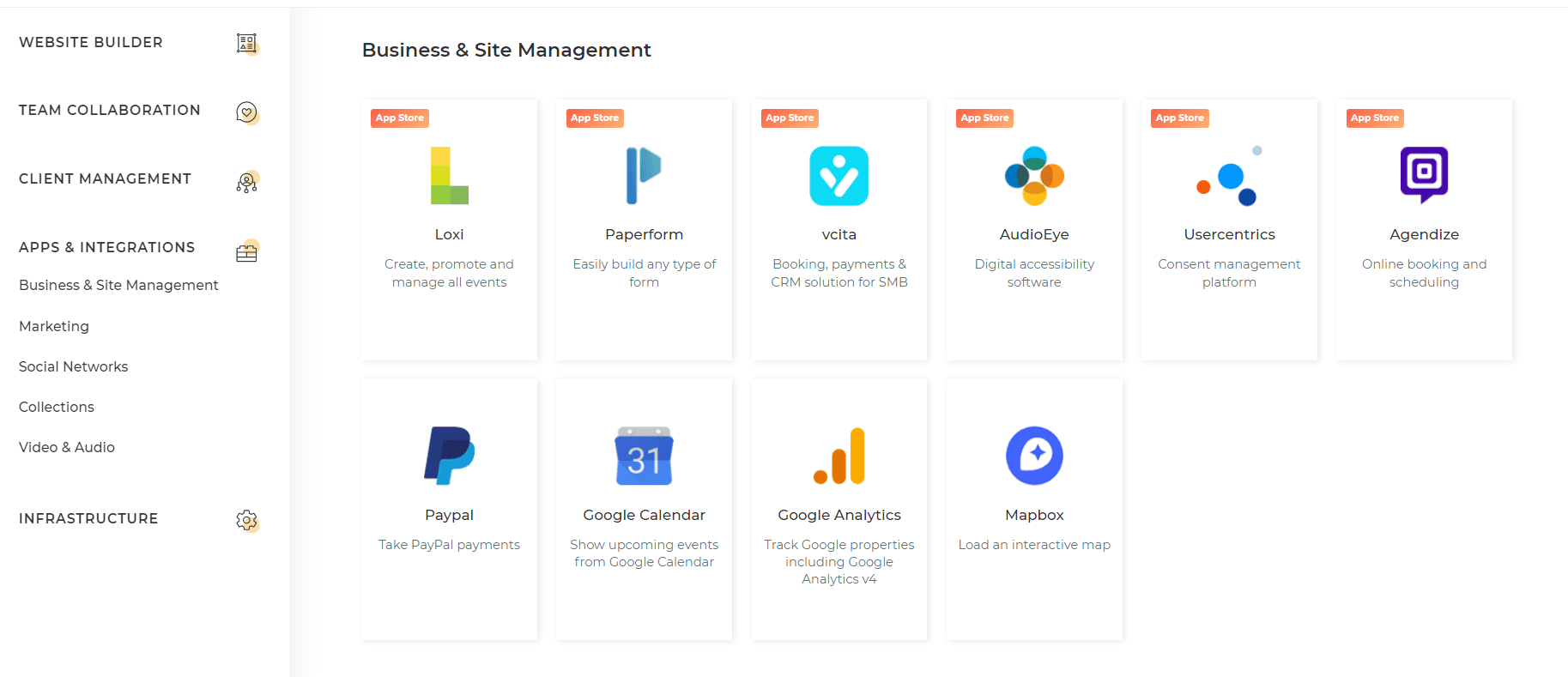Viewport: 1568px width, 677px height.
Task: Select Business & Site Management in sidebar
Action: (118, 285)
